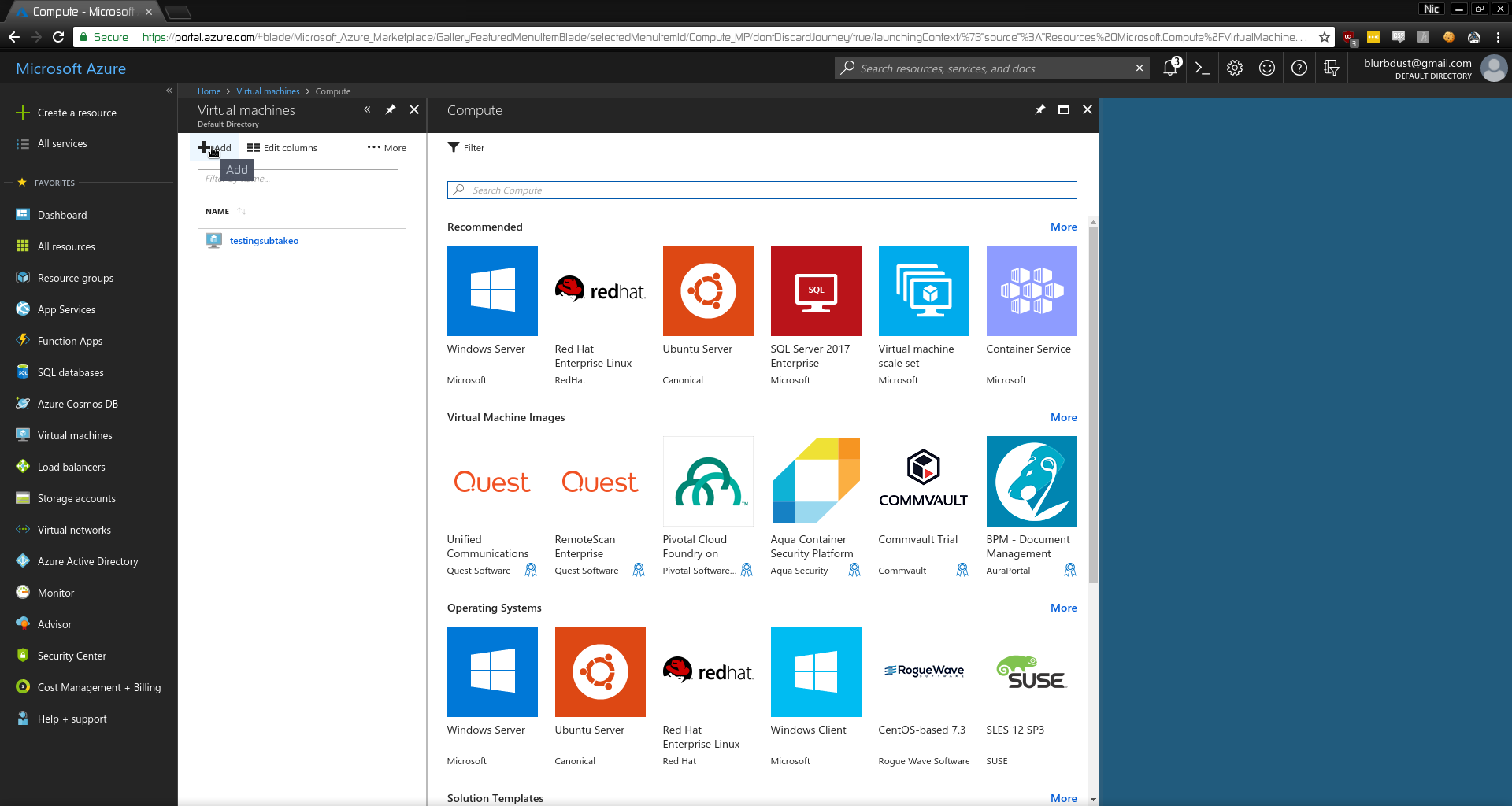Show more Virtual Machine Images

click(x=1063, y=417)
